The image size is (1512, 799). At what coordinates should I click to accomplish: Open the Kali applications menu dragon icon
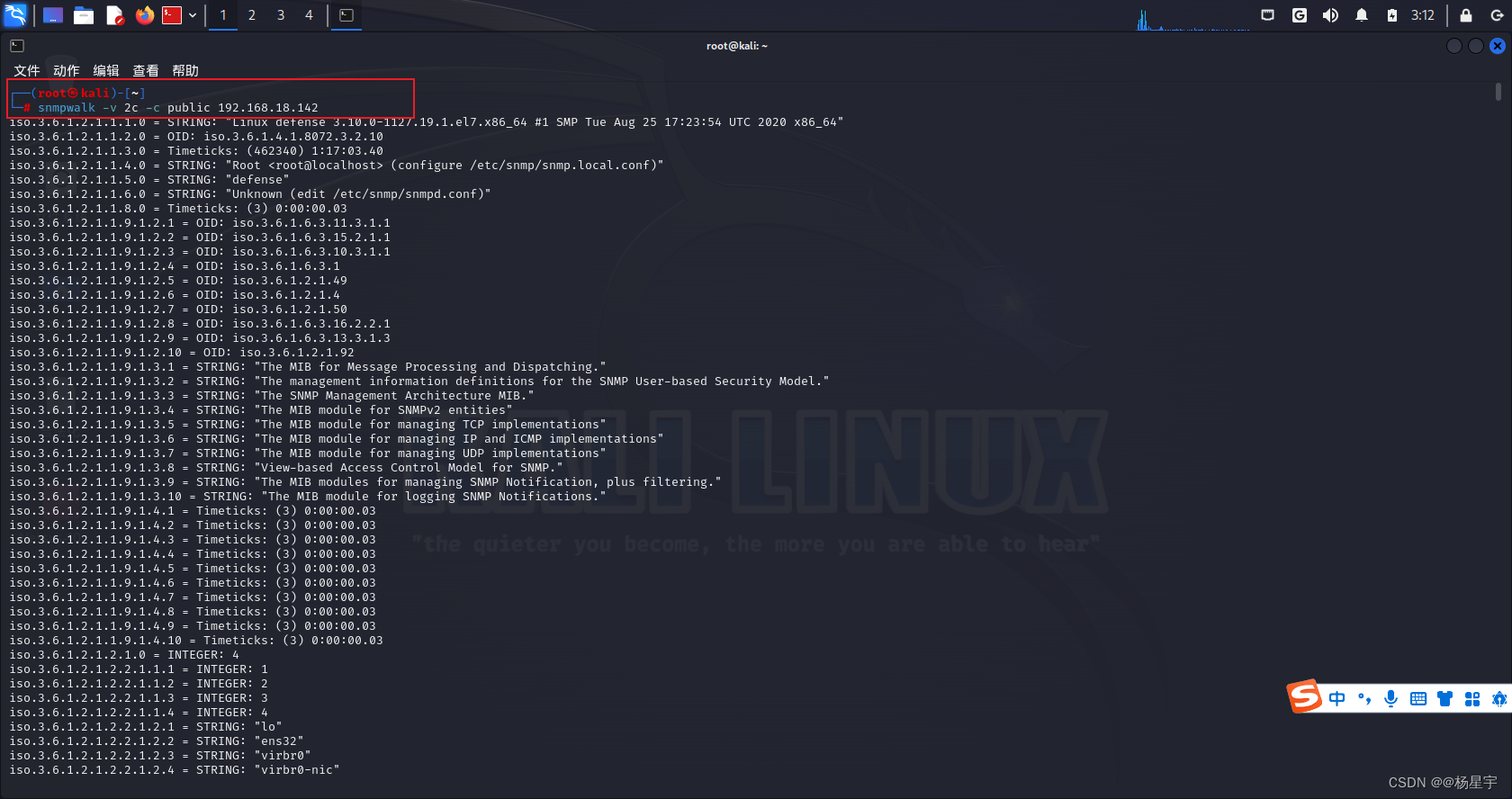[x=16, y=14]
